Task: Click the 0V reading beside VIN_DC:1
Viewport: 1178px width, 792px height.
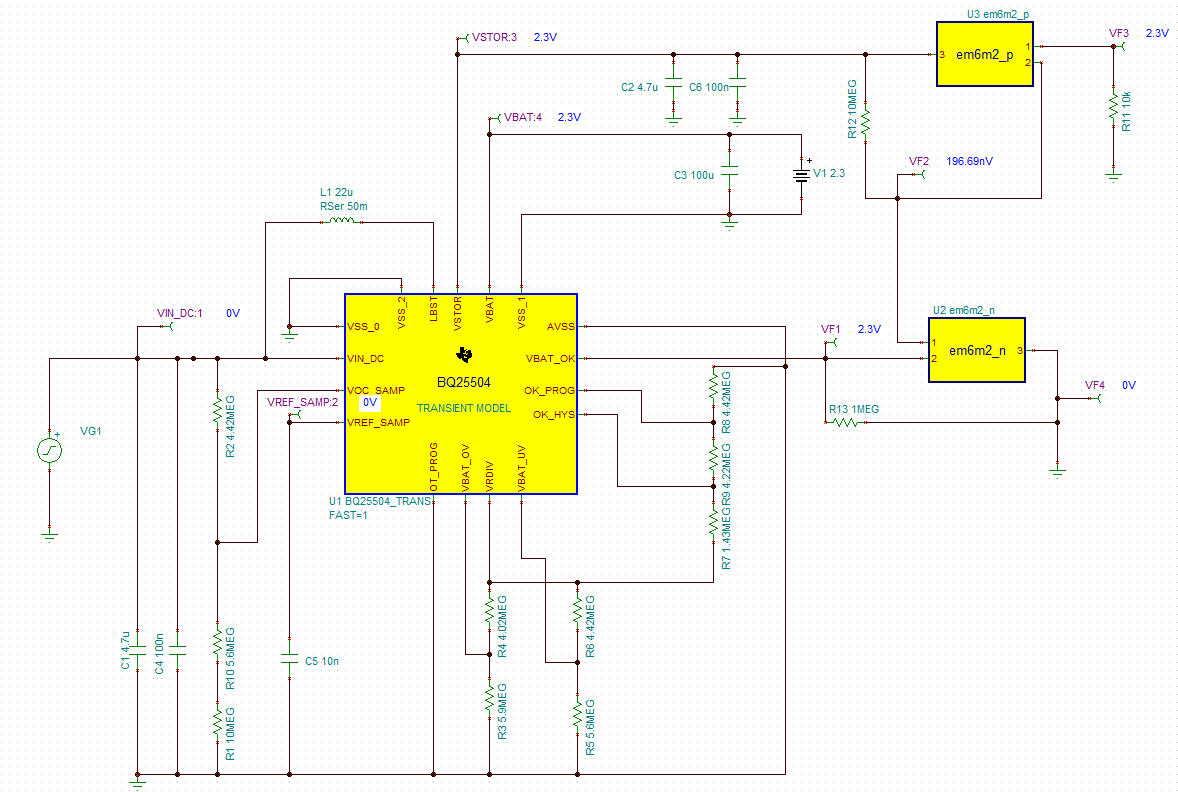Action: tap(233, 313)
